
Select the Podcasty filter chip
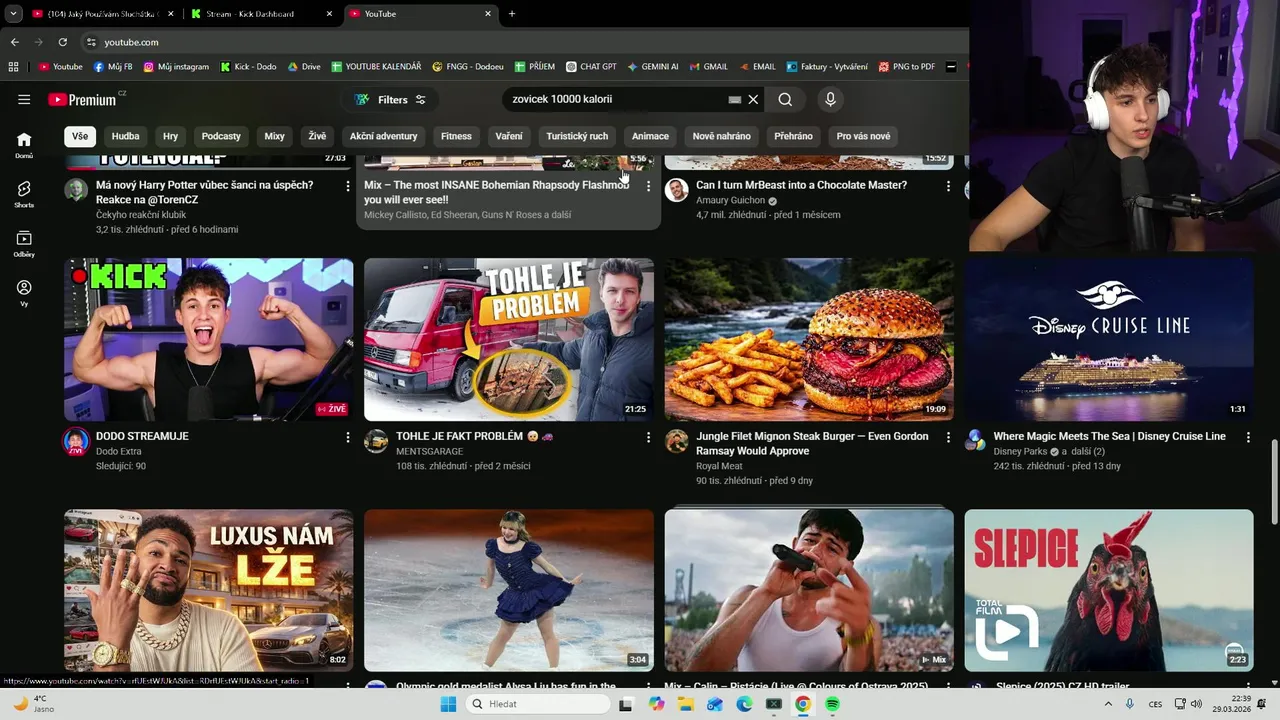pyautogui.click(x=221, y=136)
